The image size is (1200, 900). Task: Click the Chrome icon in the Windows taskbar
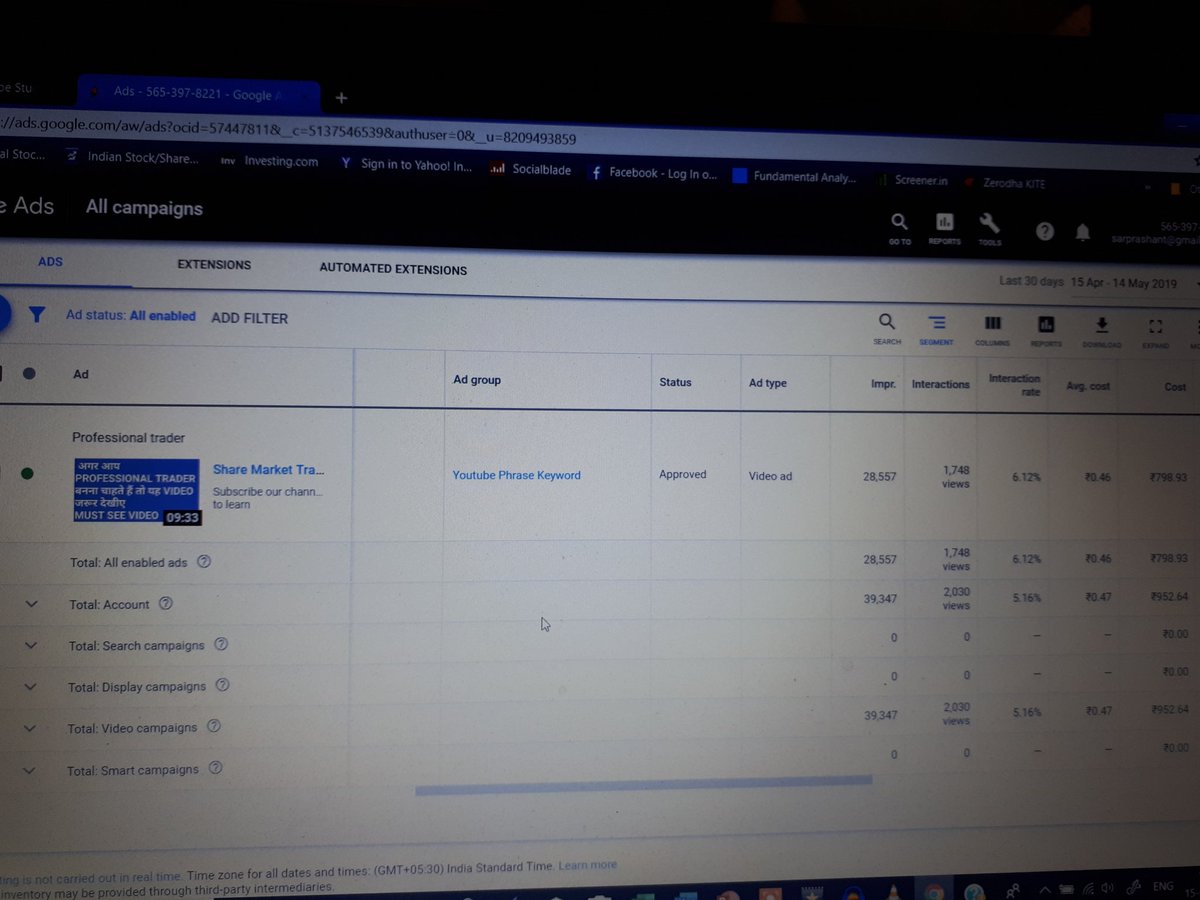click(933, 892)
